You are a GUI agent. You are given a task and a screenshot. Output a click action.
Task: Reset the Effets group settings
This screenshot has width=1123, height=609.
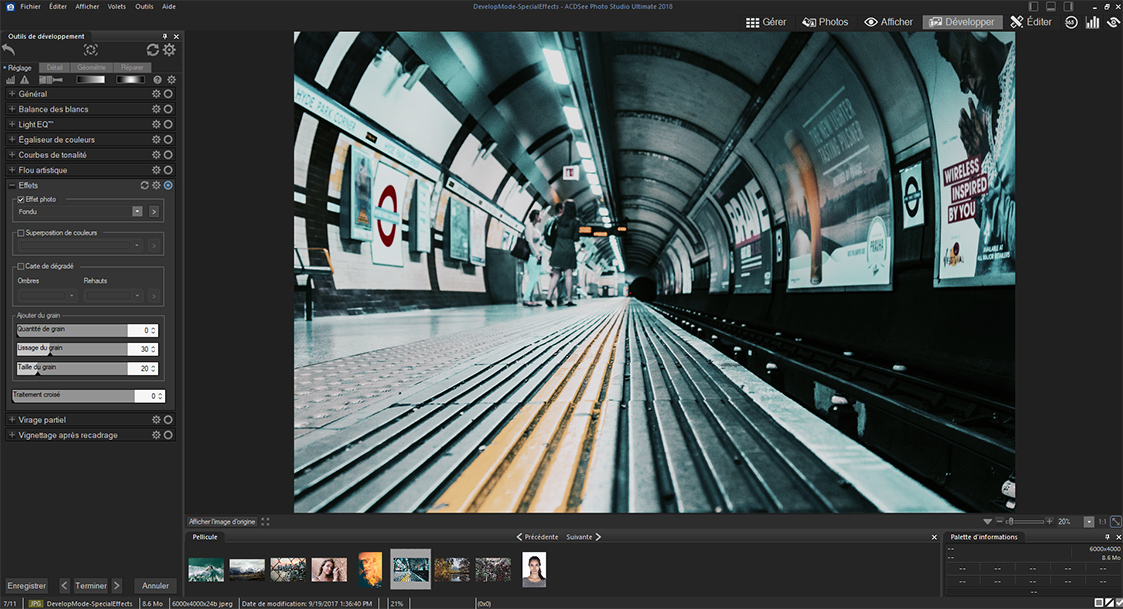point(145,185)
